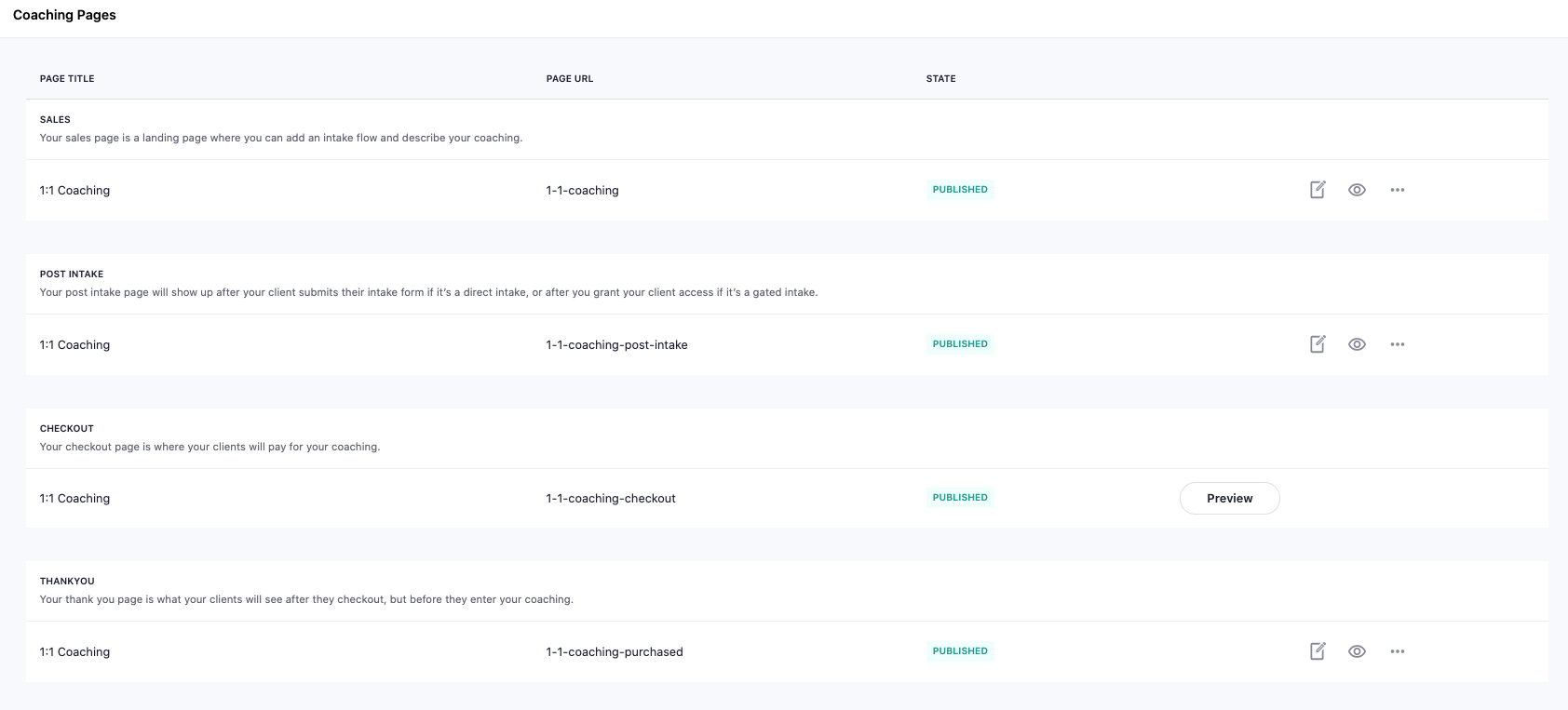Click the Published badge on Sales row

[960, 190]
